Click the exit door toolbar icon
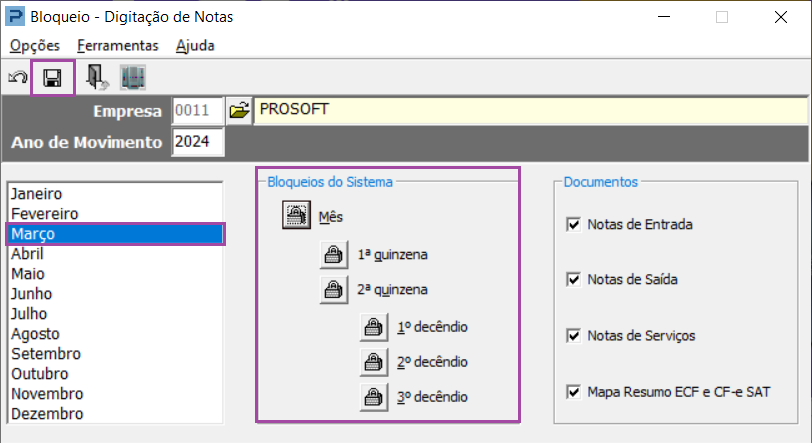 click(97, 78)
